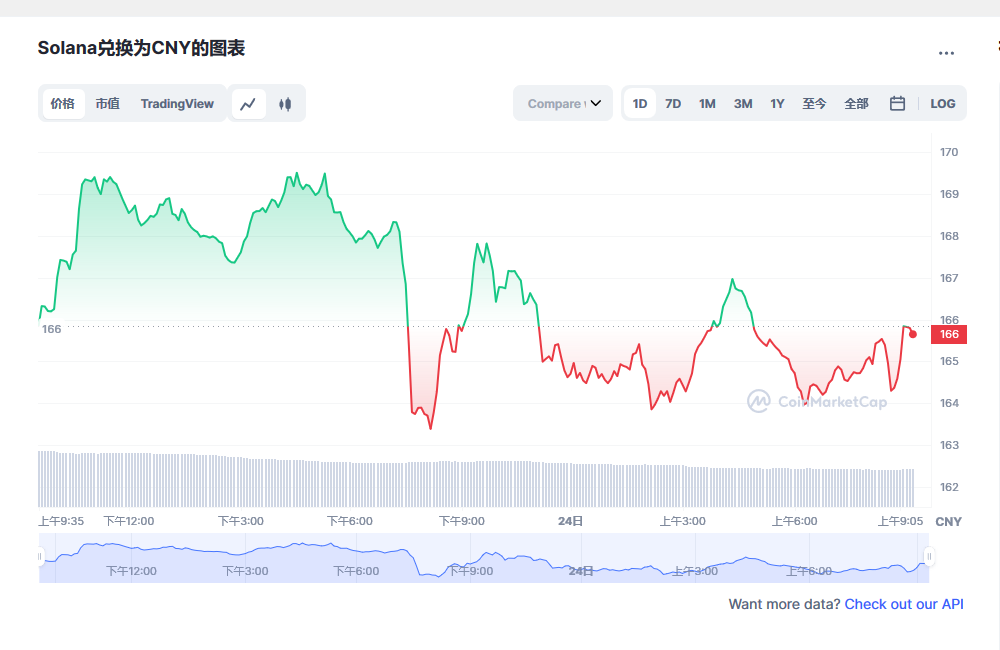This screenshot has height=650, width=1000.
Task: Click the 164 price axis label
Action: (949, 403)
